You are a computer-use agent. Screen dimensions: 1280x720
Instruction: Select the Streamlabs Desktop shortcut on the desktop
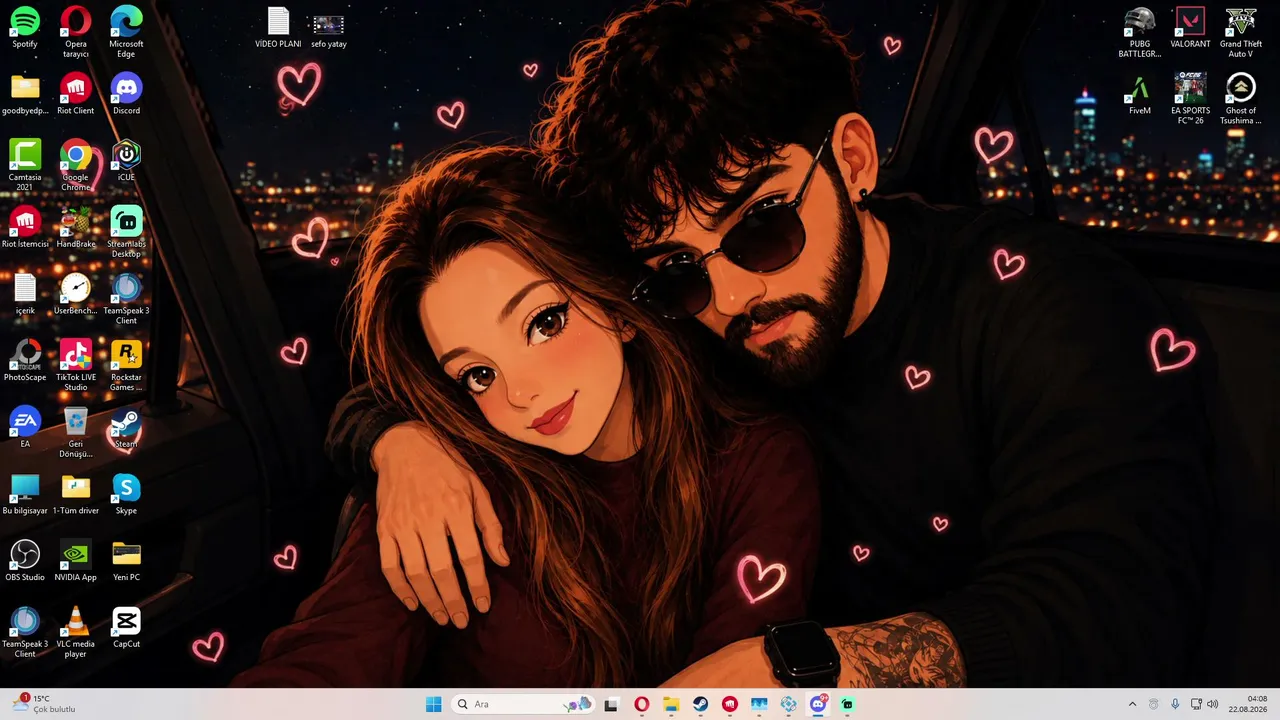coord(126,233)
